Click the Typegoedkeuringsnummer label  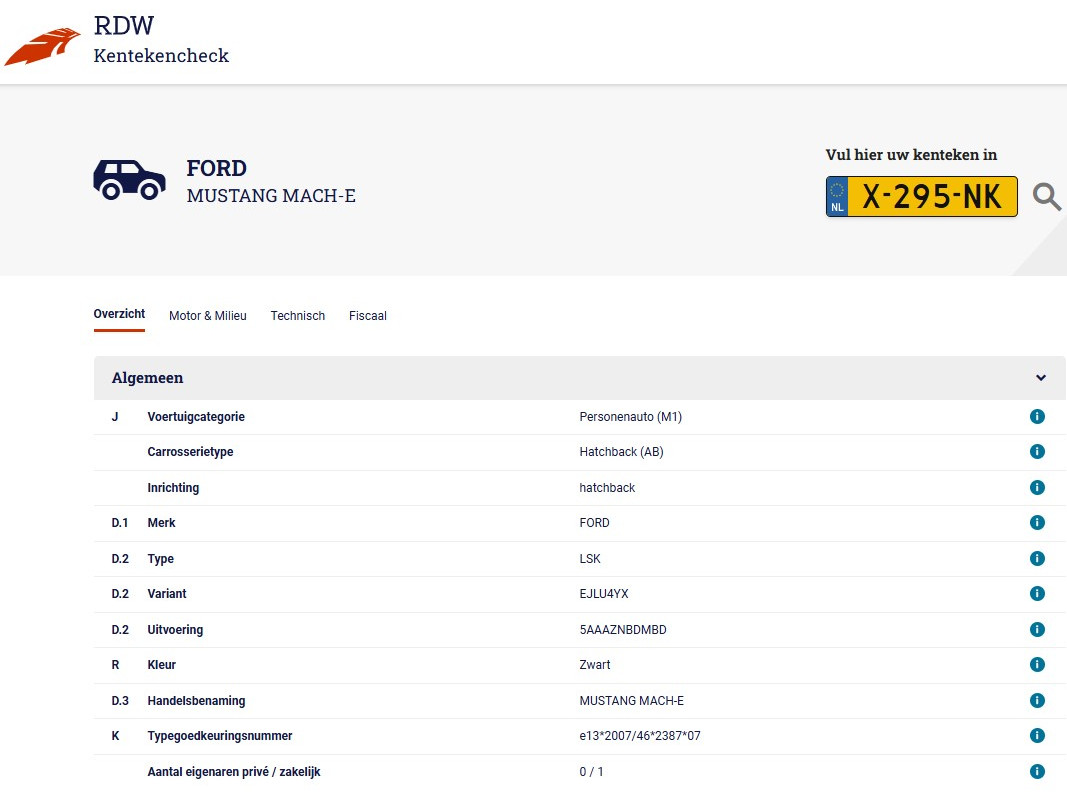point(220,736)
